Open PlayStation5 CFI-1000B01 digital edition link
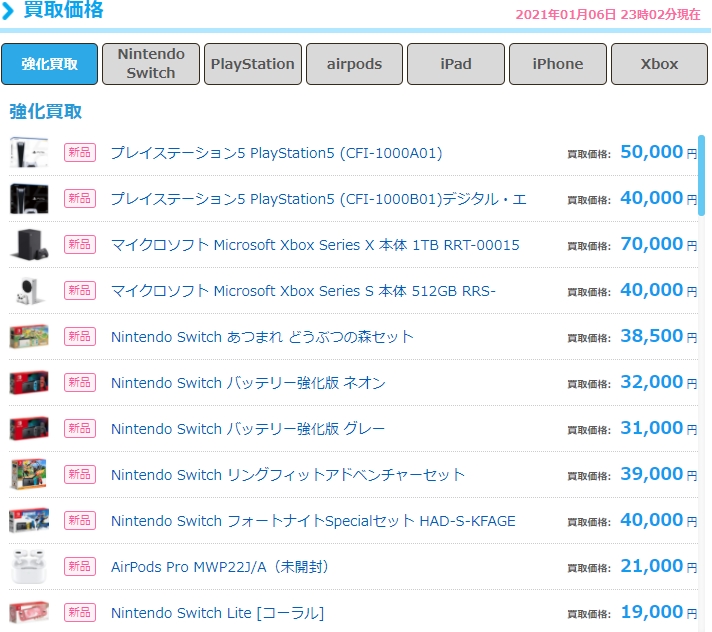 [x=318, y=199]
